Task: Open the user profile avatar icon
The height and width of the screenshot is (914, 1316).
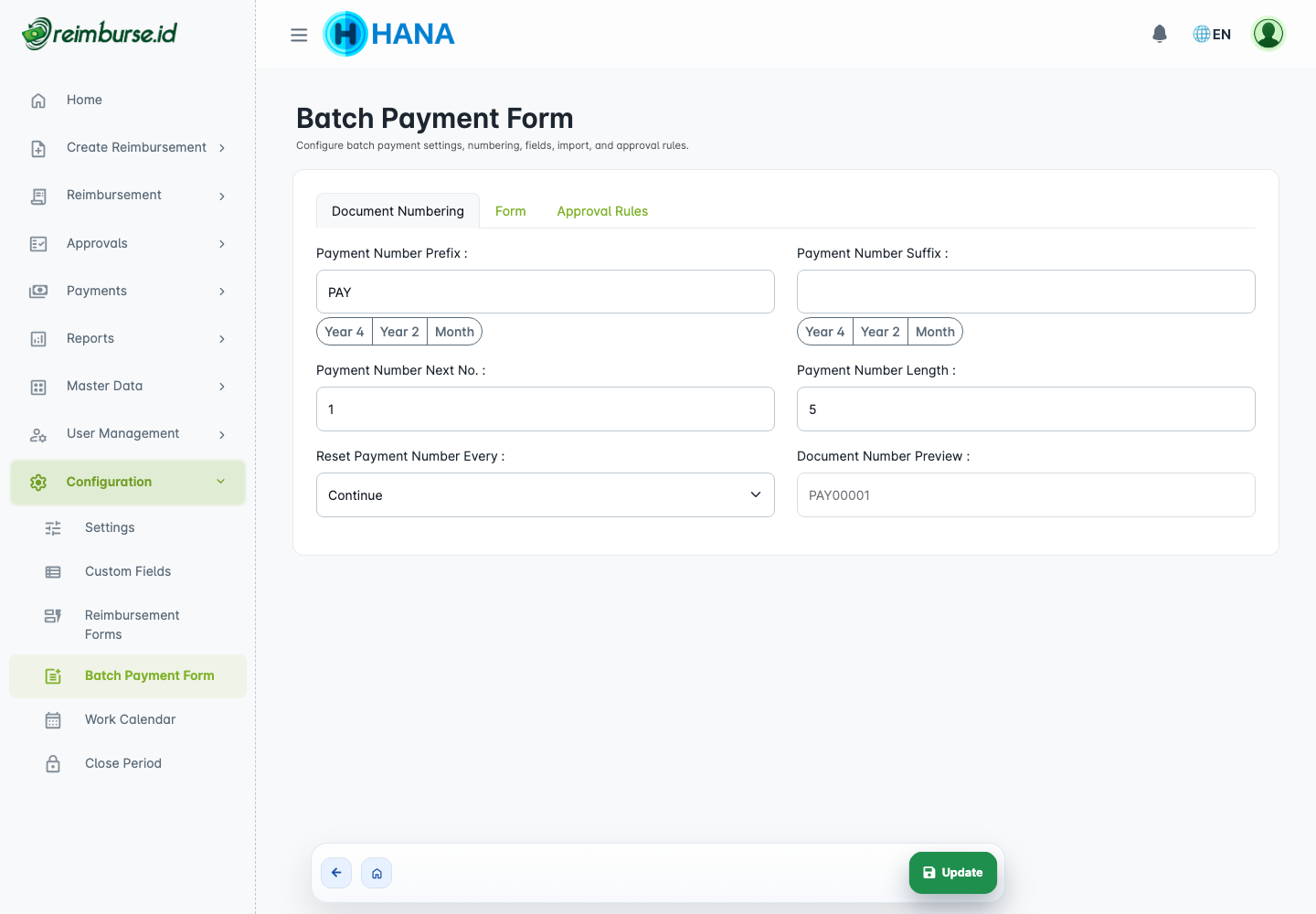Action: (x=1268, y=33)
